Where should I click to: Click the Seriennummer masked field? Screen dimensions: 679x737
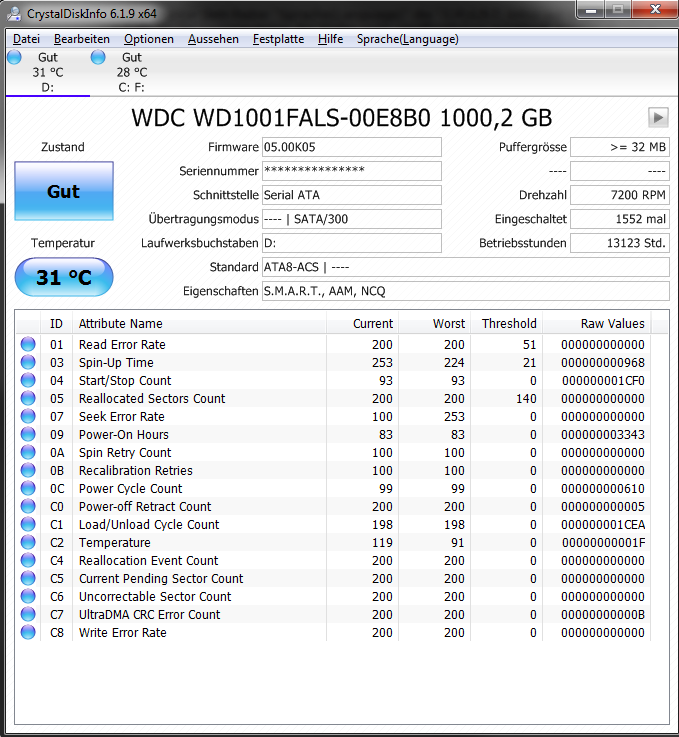click(x=351, y=171)
